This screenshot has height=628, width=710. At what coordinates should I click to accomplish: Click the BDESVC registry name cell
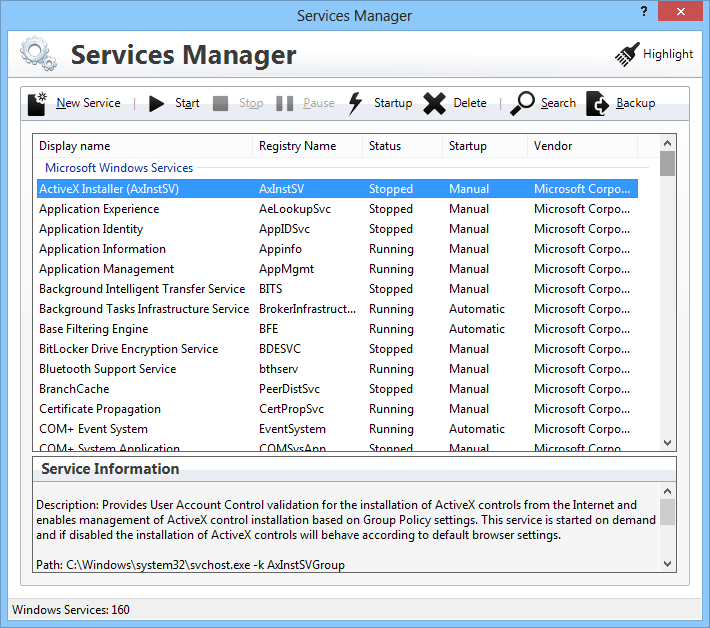[x=280, y=349]
